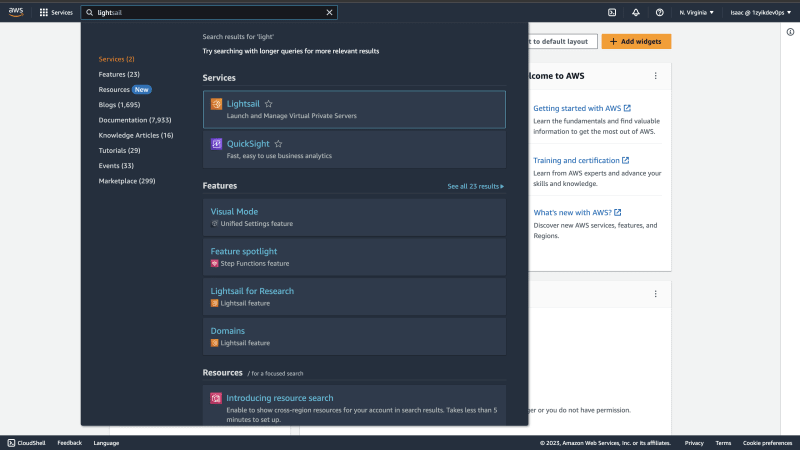The image size is (800, 450).
Task: Click the Unified Settings feature icon
Action: pyautogui.click(x=214, y=223)
